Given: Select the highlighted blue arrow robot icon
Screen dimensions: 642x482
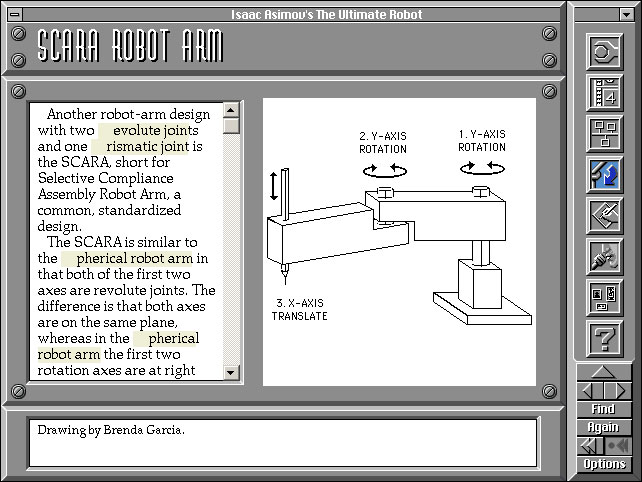Looking at the screenshot, I should coord(604,174).
